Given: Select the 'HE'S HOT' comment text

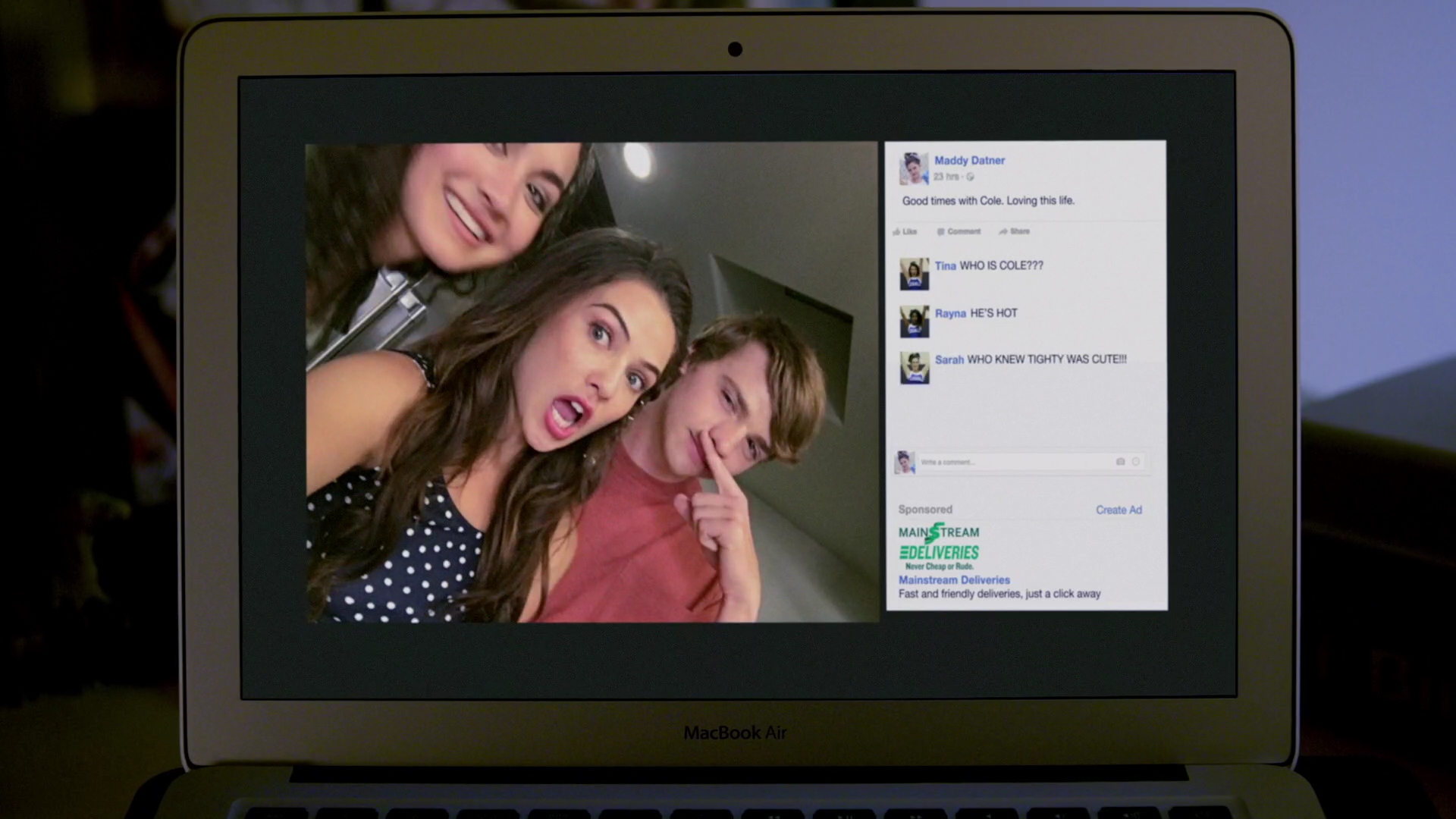Looking at the screenshot, I should [x=993, y=313].
